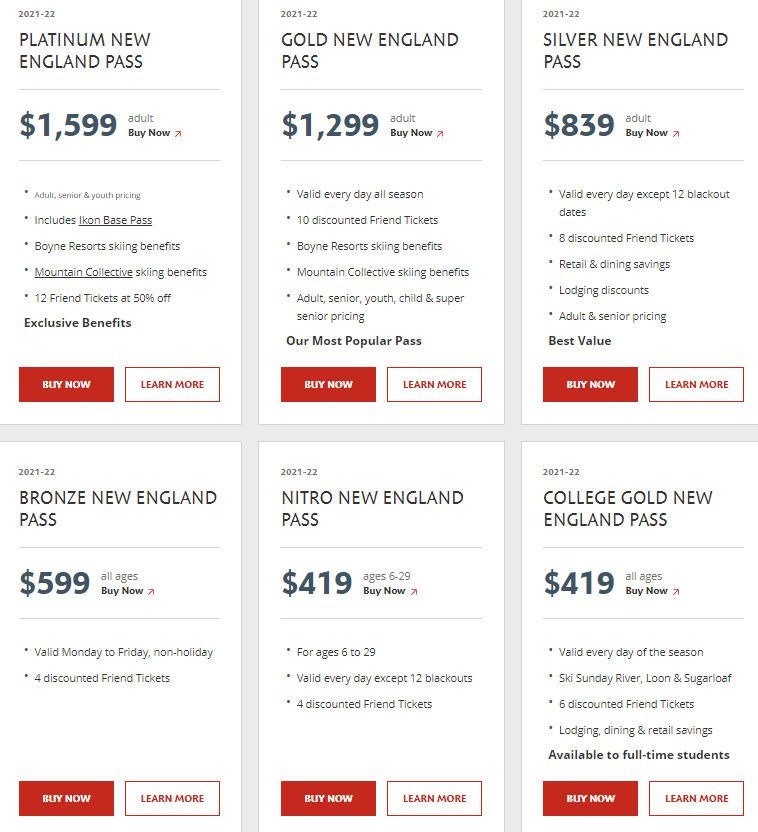Click LEARN MORE on Bronze New England Pass
This screenshot has height=832, width=758.
[172, 799]
